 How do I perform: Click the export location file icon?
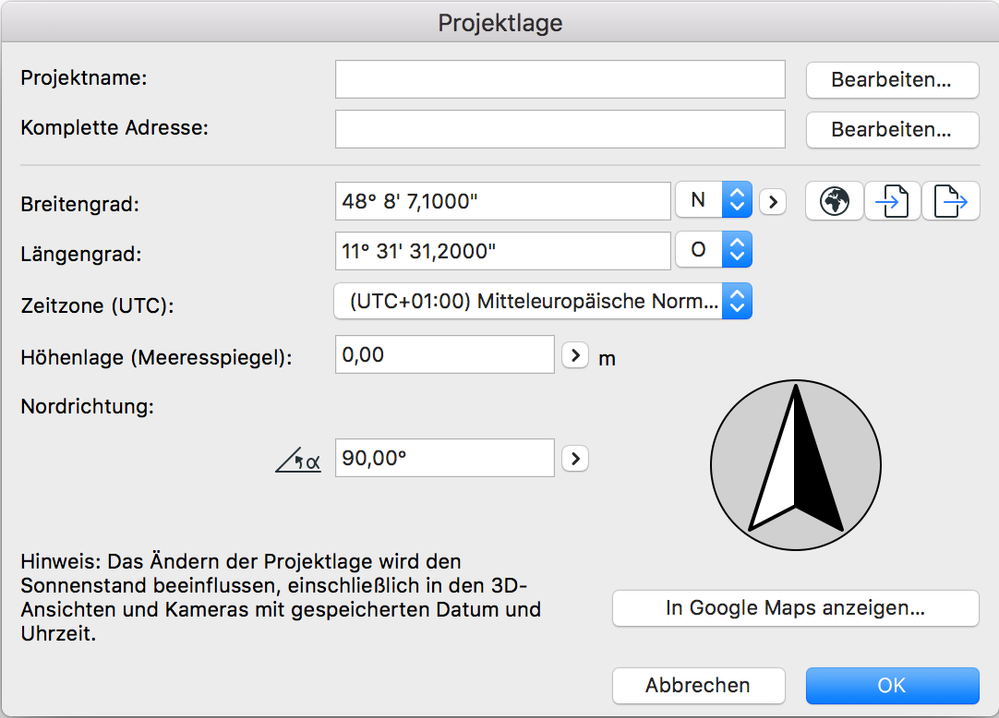click(x=951, y=201)
